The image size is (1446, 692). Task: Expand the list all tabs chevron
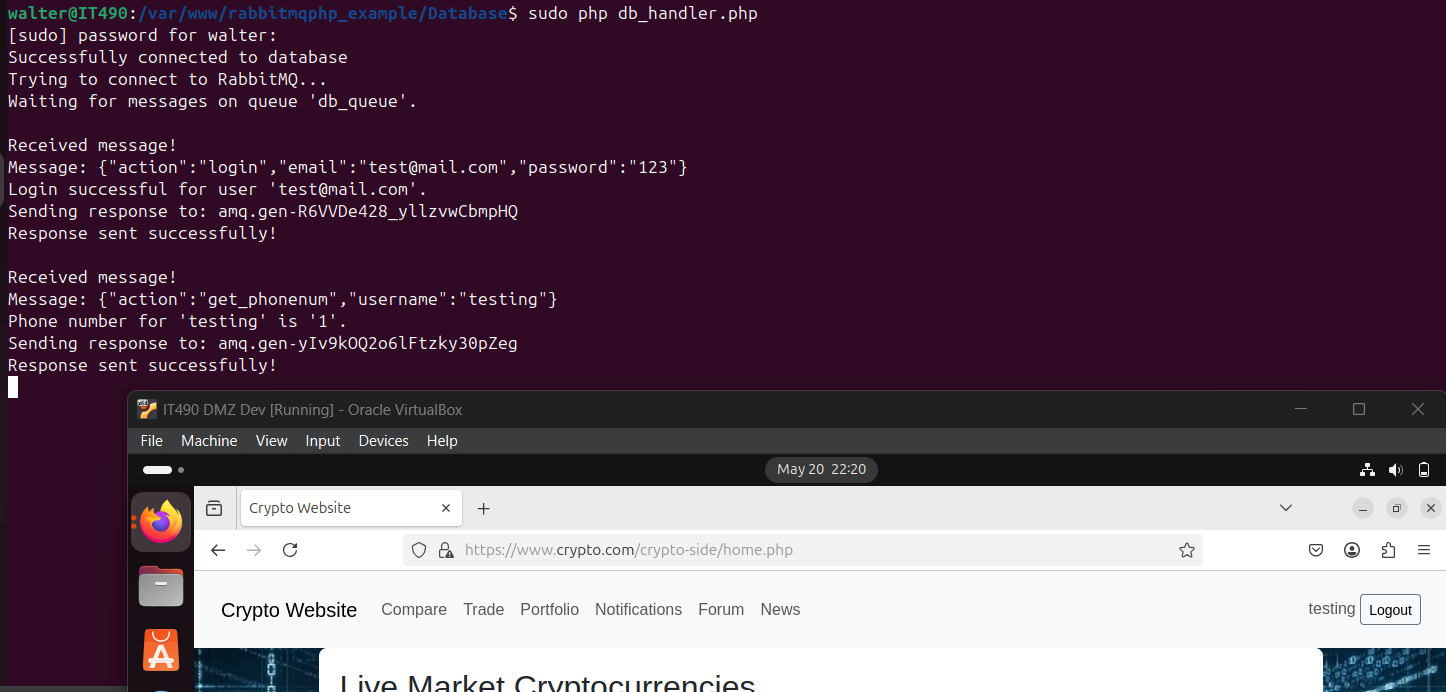pyautogui.click(x=1286, y=508)
